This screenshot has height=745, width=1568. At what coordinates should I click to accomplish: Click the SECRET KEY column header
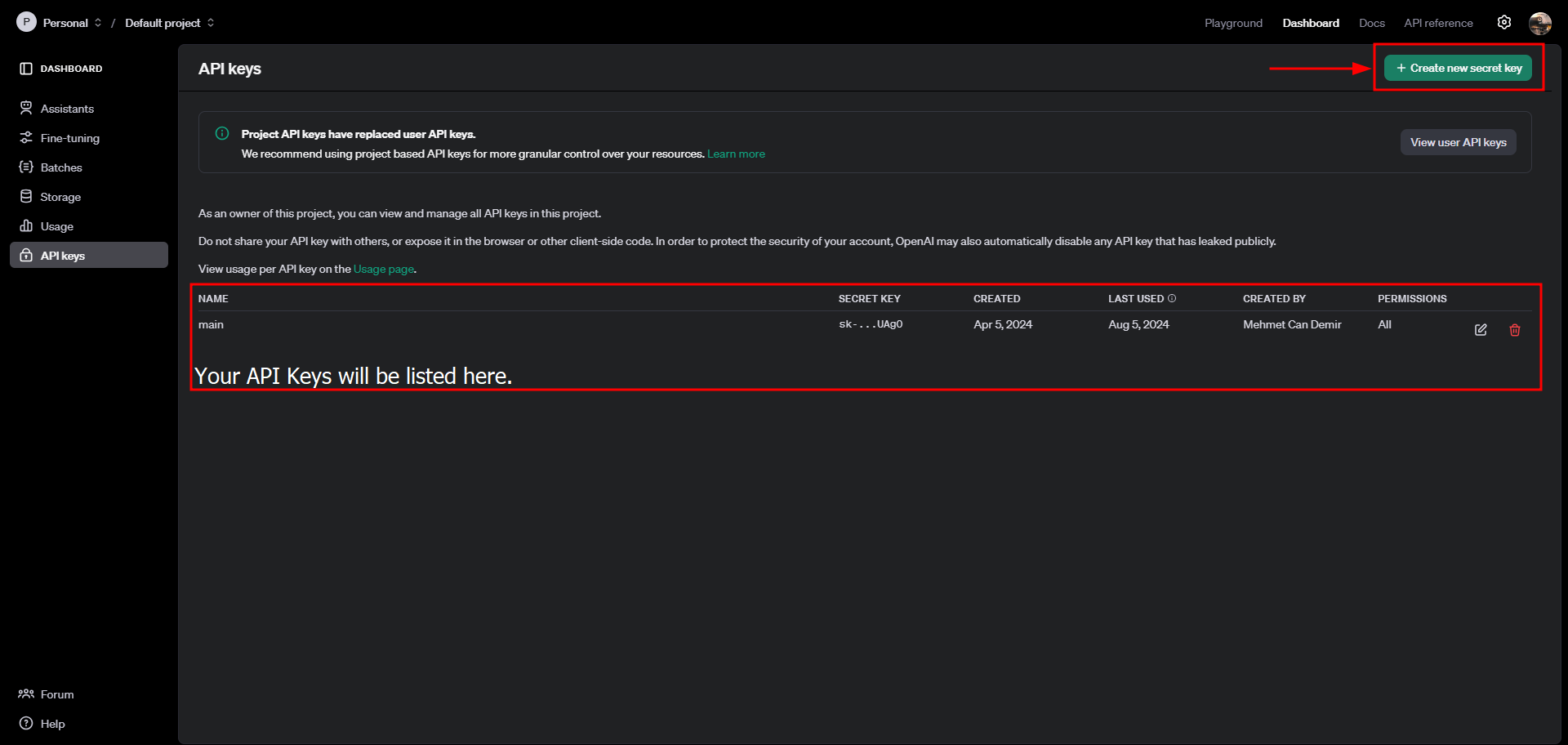pyautogui.click(x=869, y=299)
